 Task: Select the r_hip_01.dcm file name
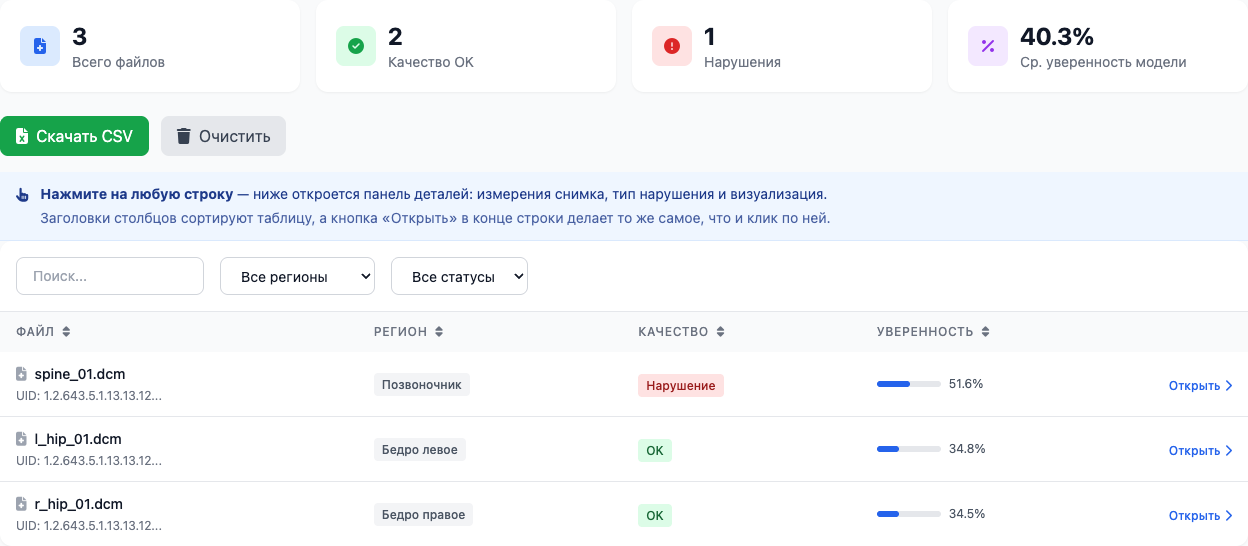click(79, 504)
